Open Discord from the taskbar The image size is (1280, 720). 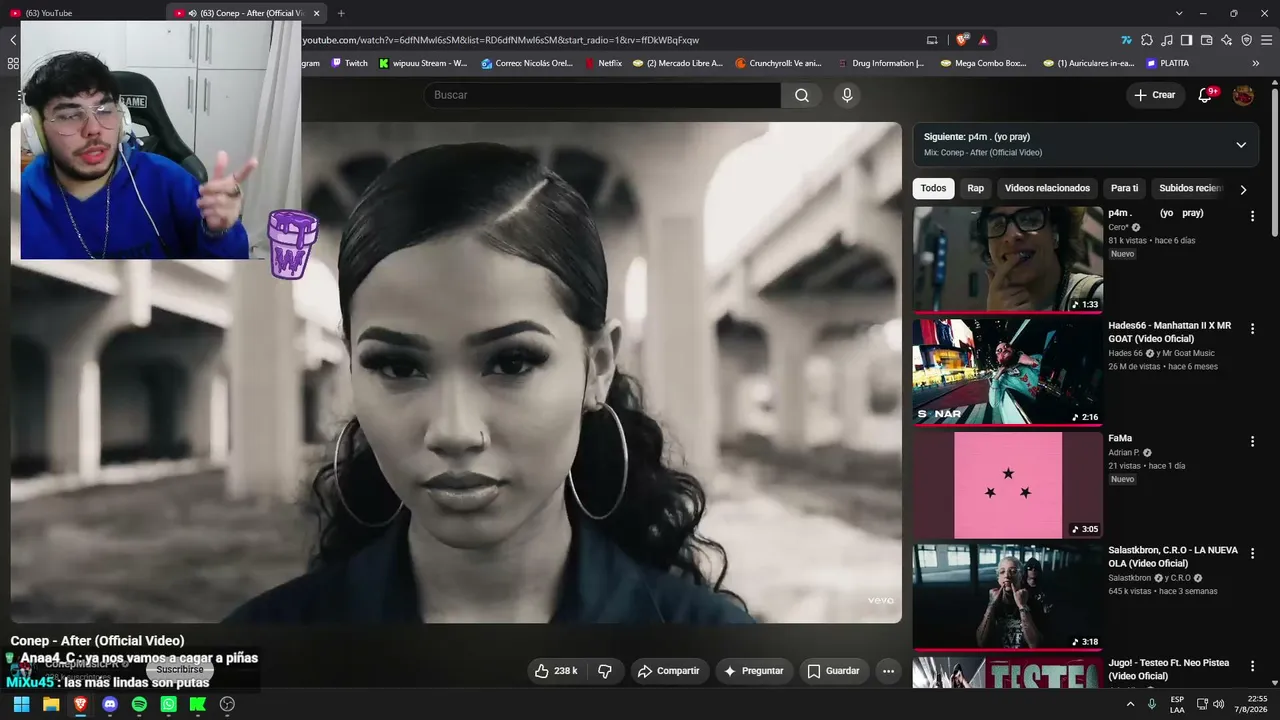[110, 704]
